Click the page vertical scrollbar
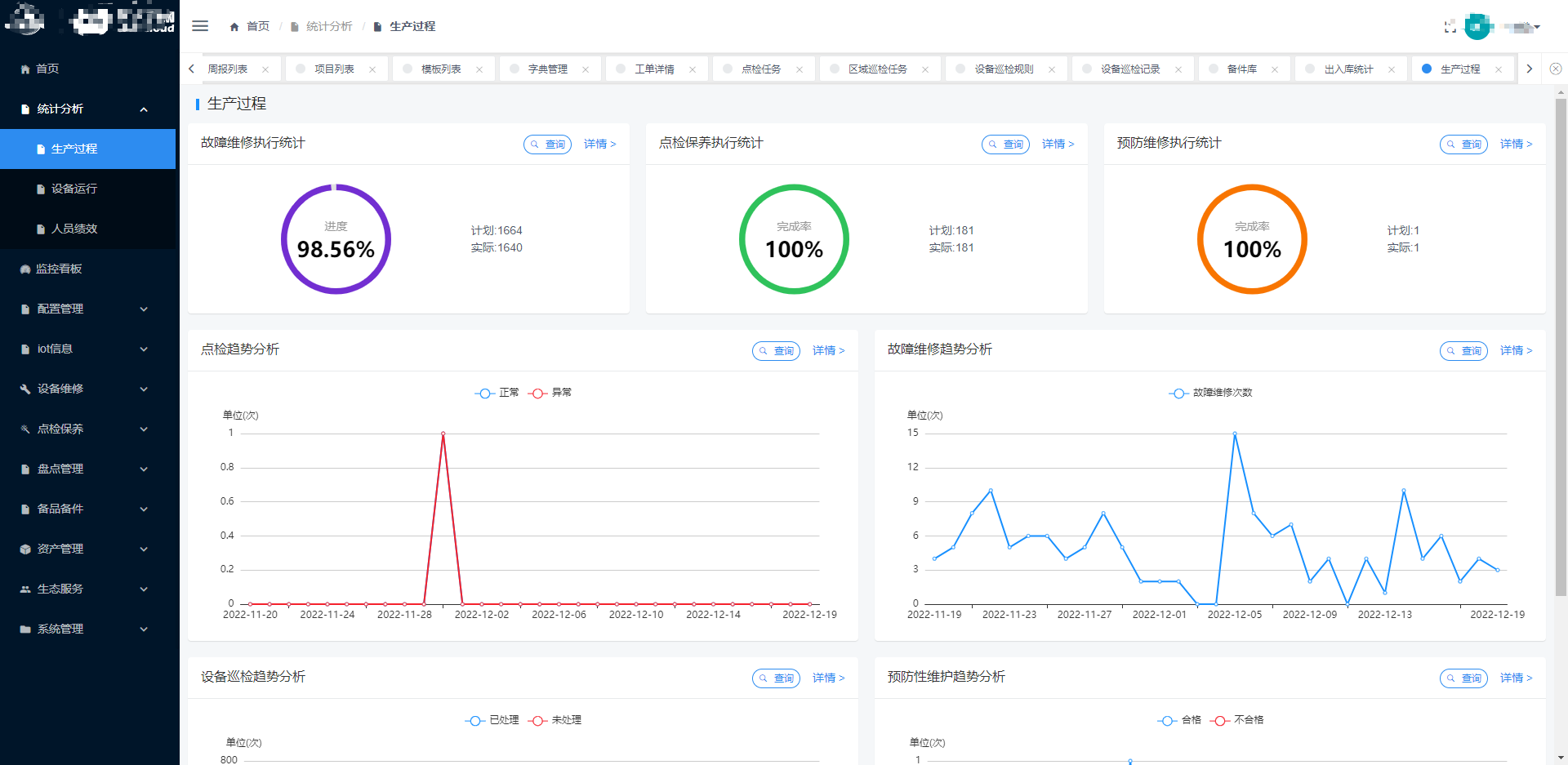Viewport: 1568px width, 765px height. 1561,347
